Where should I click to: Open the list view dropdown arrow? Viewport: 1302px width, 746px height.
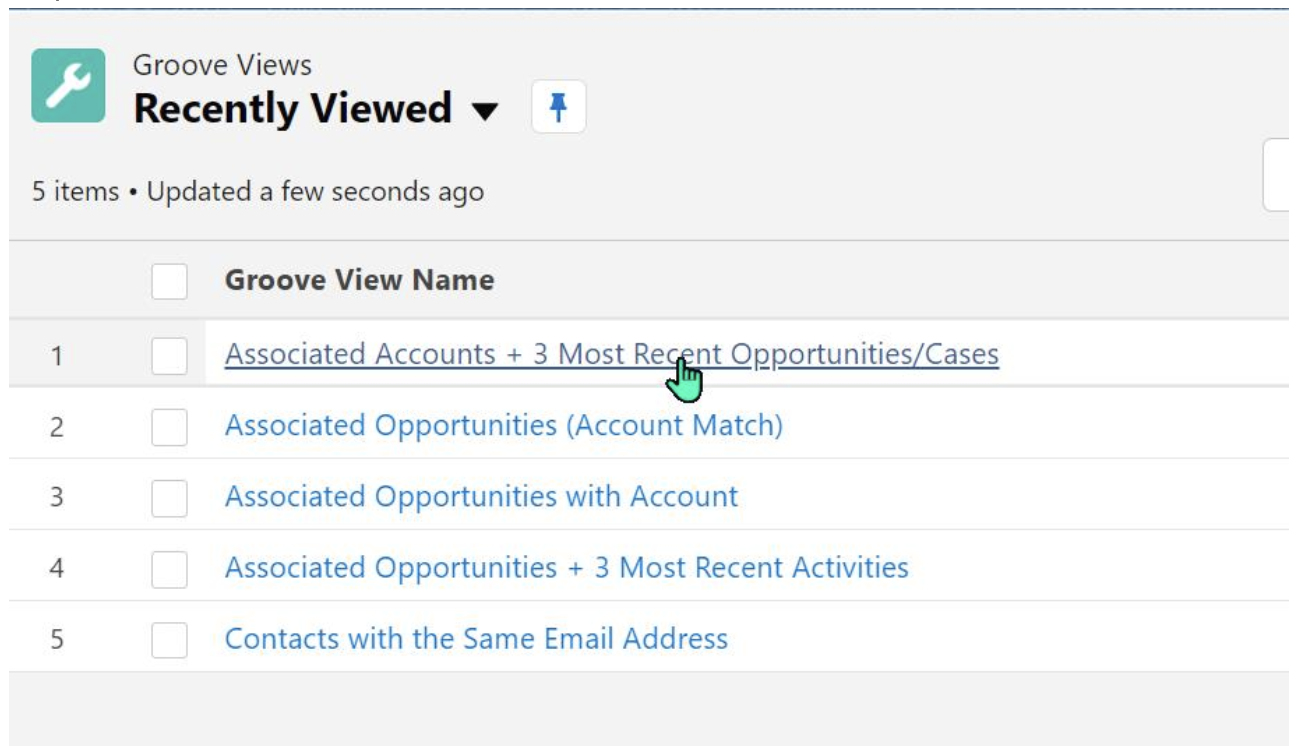click(x=485, y=110)
